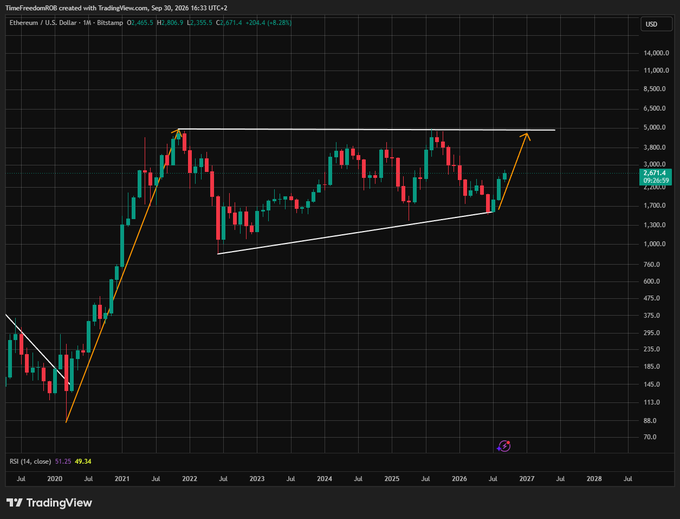Click the close value C2,671.4
The width and height of the screenshot is (680, 519).
click(x=229, y=23)
